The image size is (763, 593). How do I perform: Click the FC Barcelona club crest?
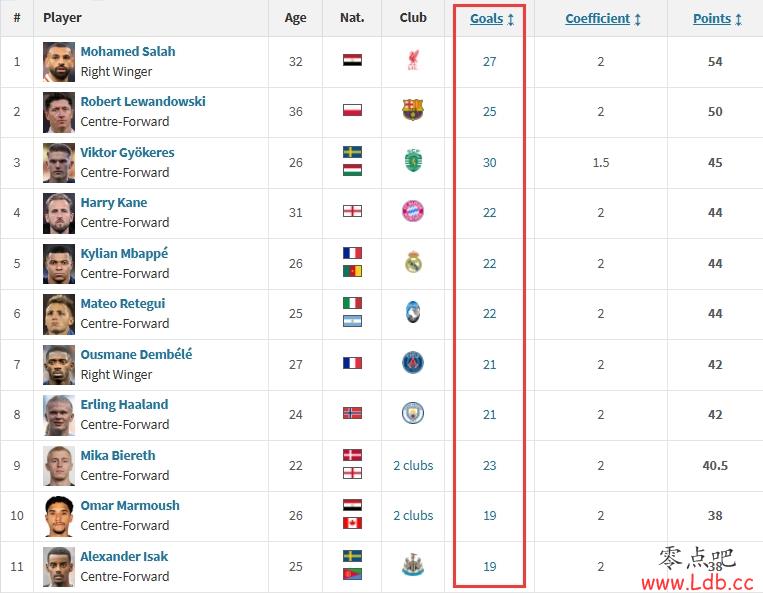pos(413,110)
